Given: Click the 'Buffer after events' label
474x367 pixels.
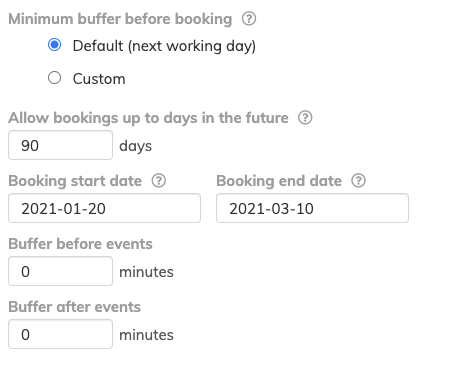Looking at the screenshot, I should (x=75, y=307).
